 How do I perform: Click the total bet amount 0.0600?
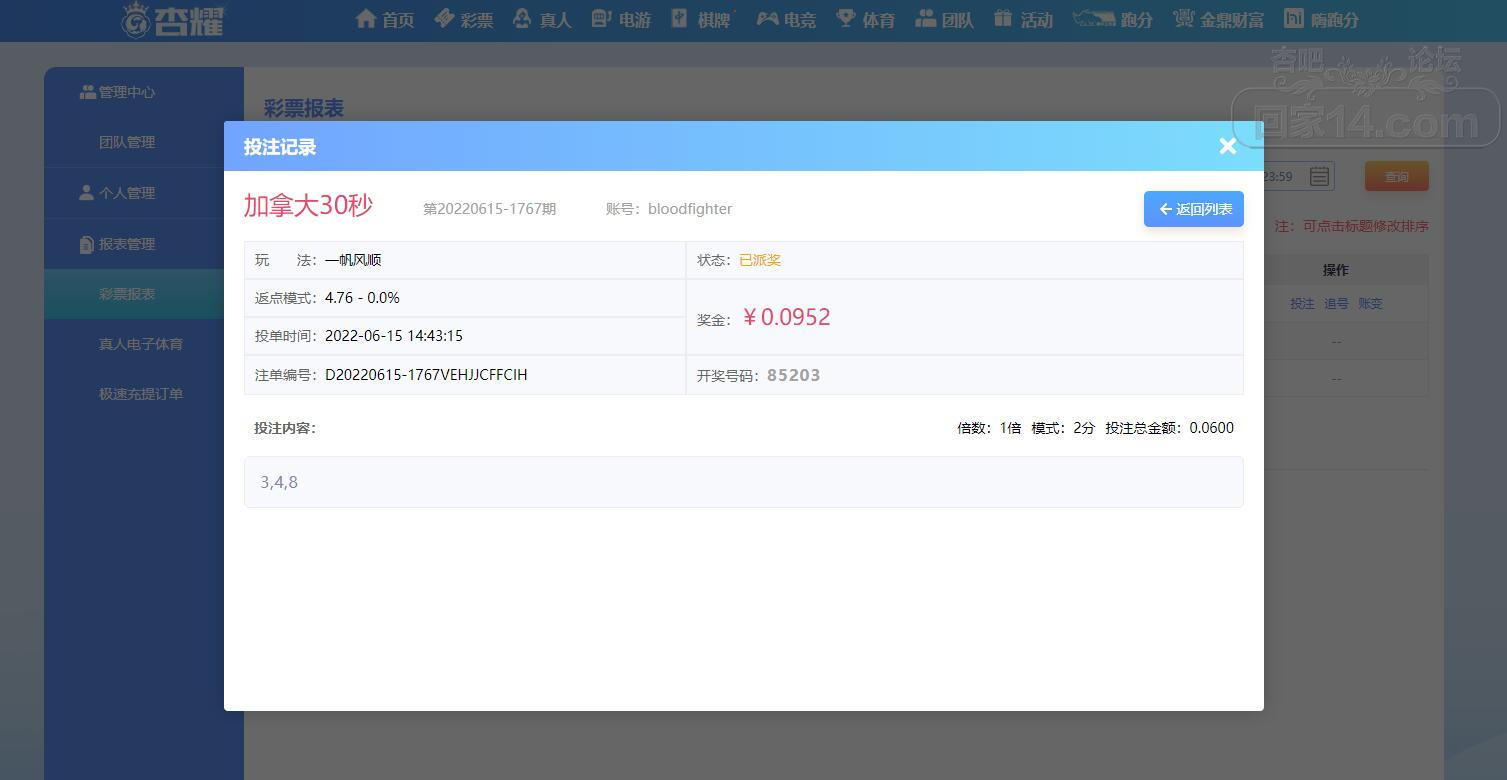pyautogui.click(x=1212, y=428)
